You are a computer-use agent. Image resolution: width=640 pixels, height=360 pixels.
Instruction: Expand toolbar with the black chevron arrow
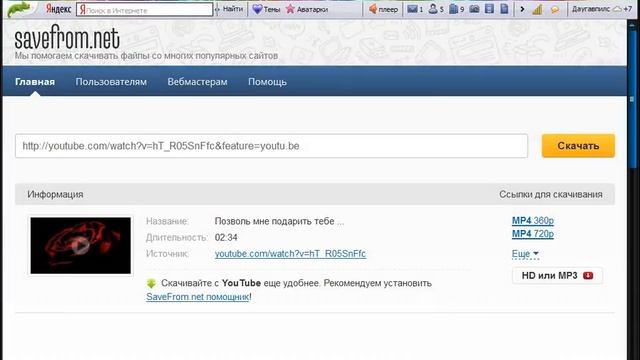pyautogui.click(x=522, y=9)
